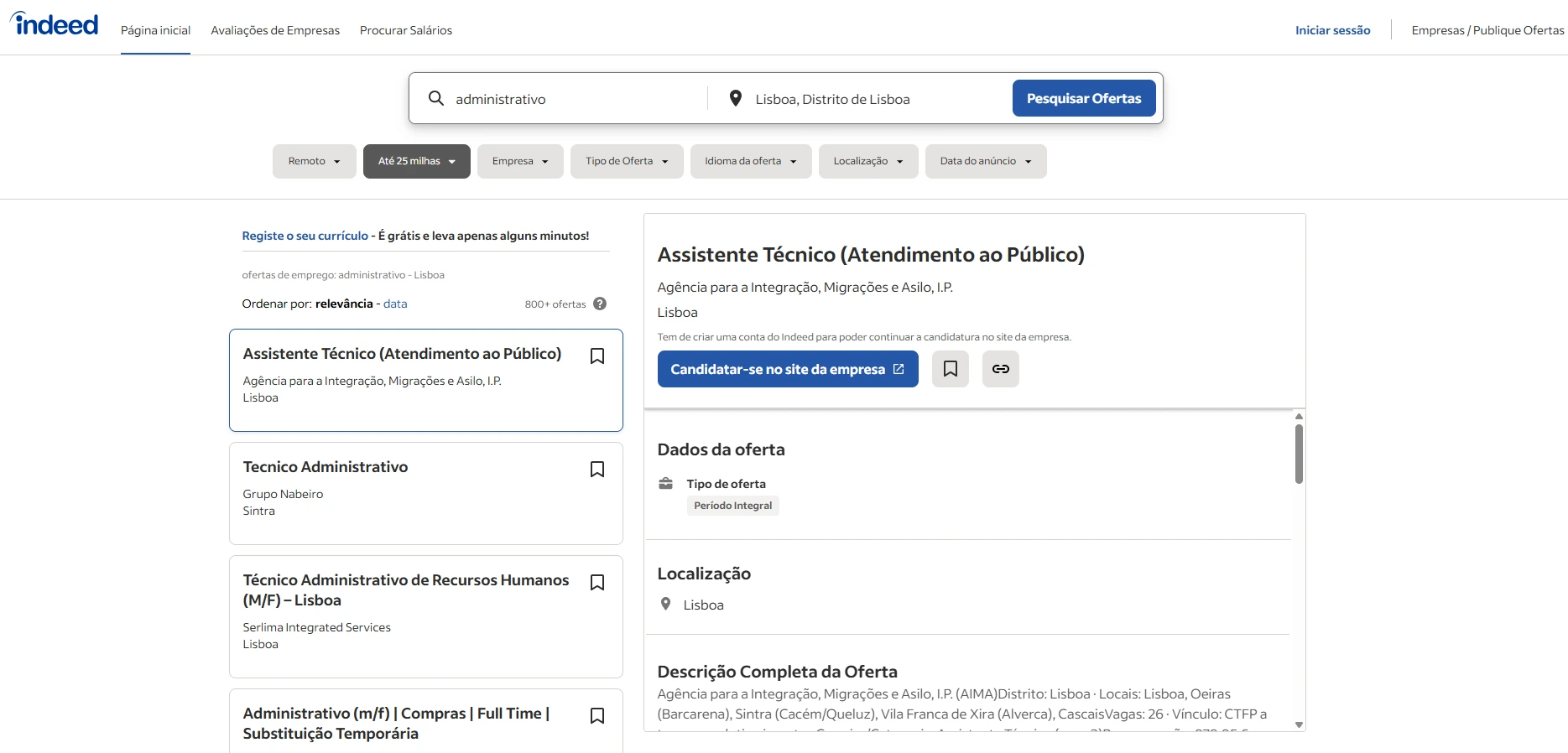The image size is (1568, 753).
Task: Click Serlima Integrated Services company name
Action: [x=317, y=627]
